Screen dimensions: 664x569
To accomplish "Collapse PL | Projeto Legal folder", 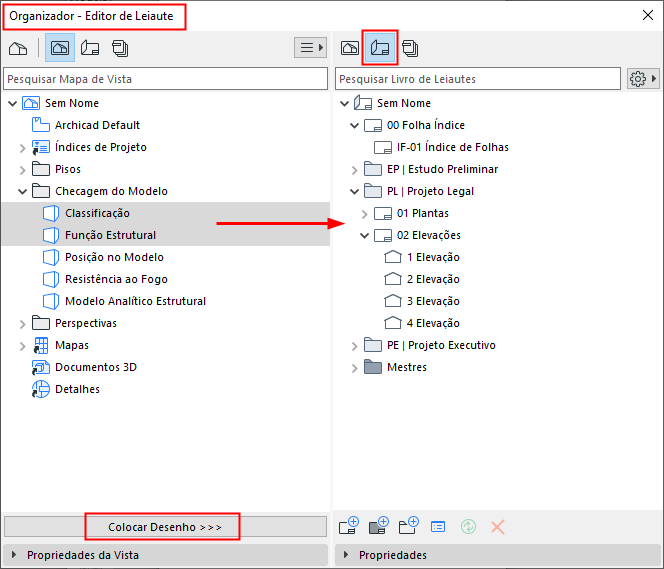I will [354, 191].
